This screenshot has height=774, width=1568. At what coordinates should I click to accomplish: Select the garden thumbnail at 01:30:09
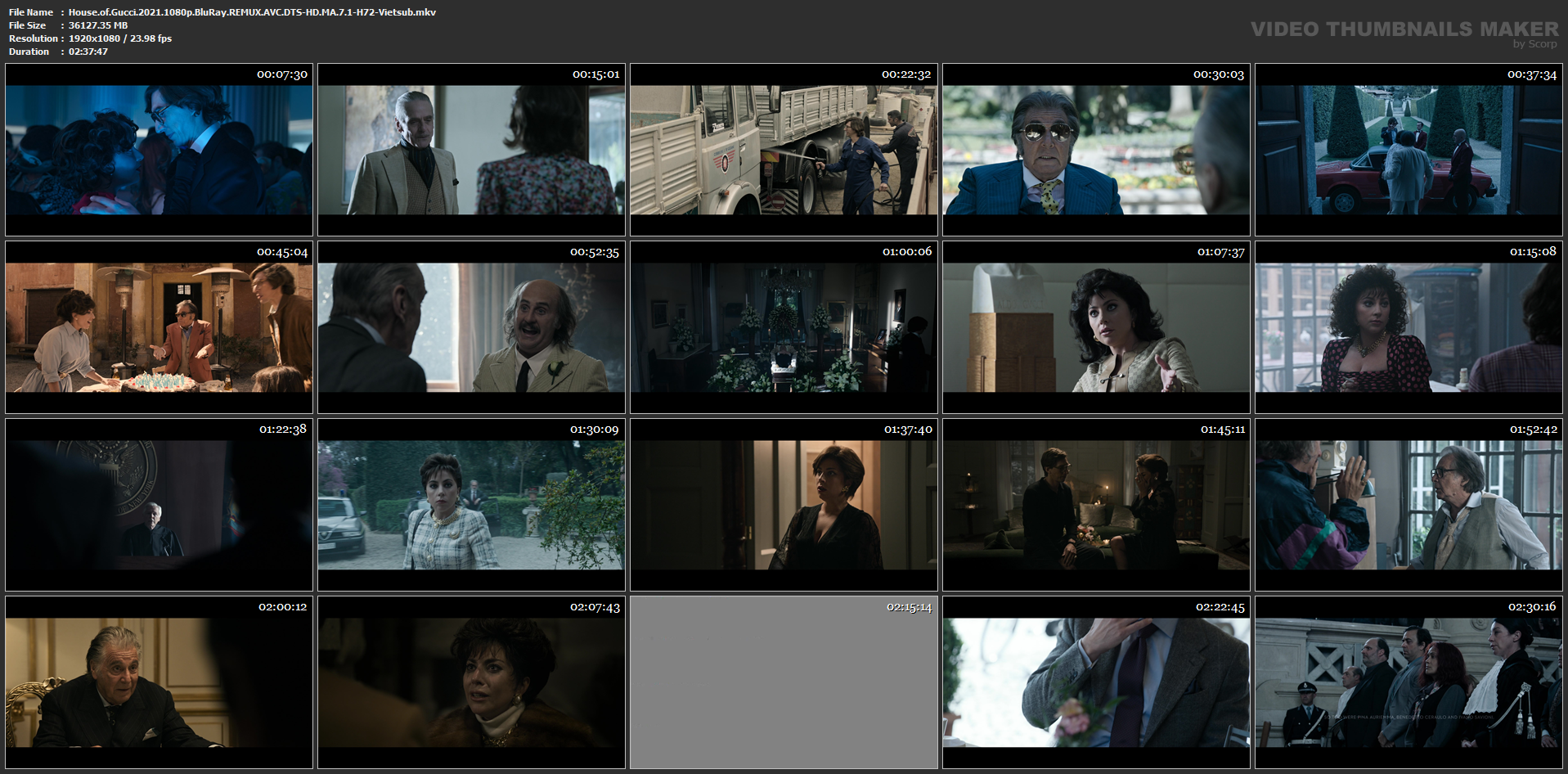coord(471,505)
